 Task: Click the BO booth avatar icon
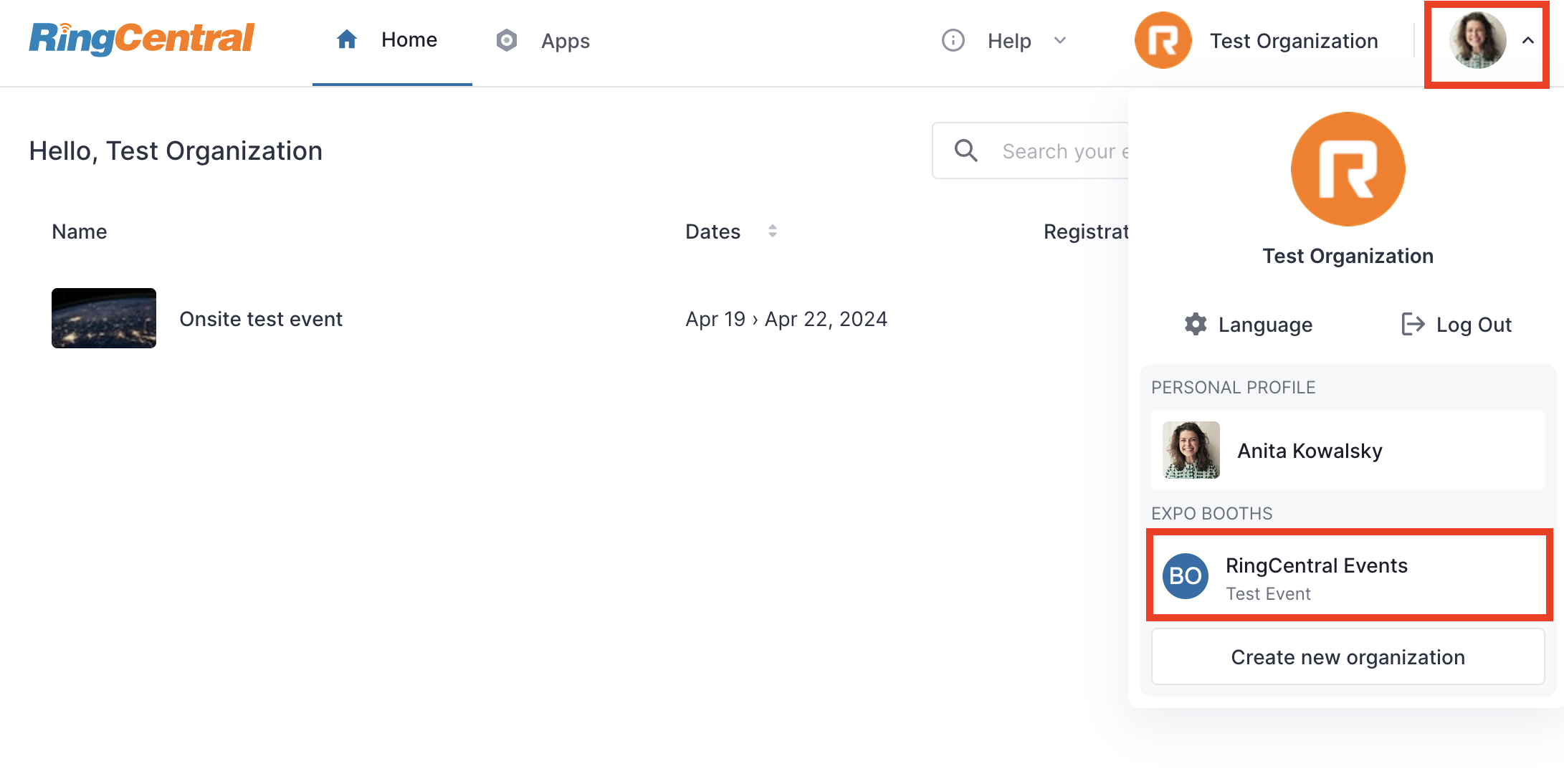pos(1185,575)
